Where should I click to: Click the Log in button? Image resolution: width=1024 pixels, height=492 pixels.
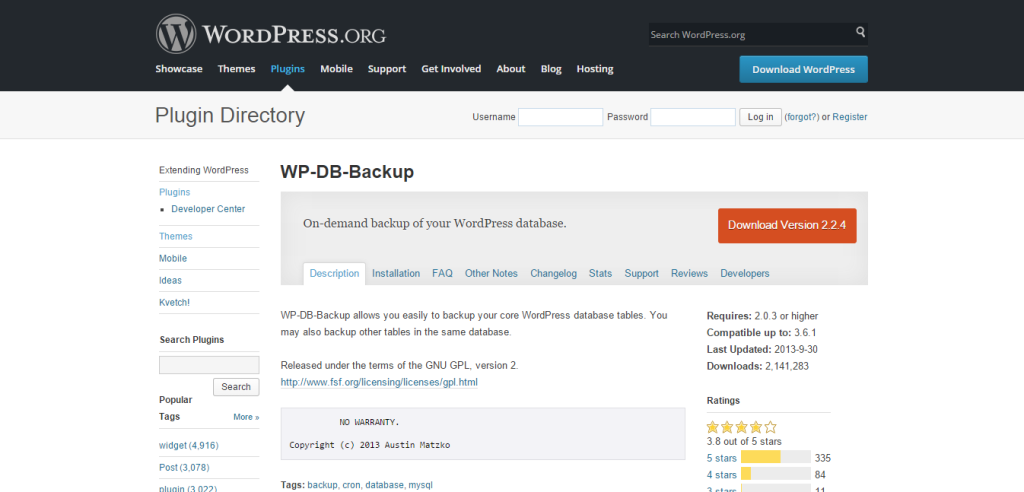pos(760,117)
